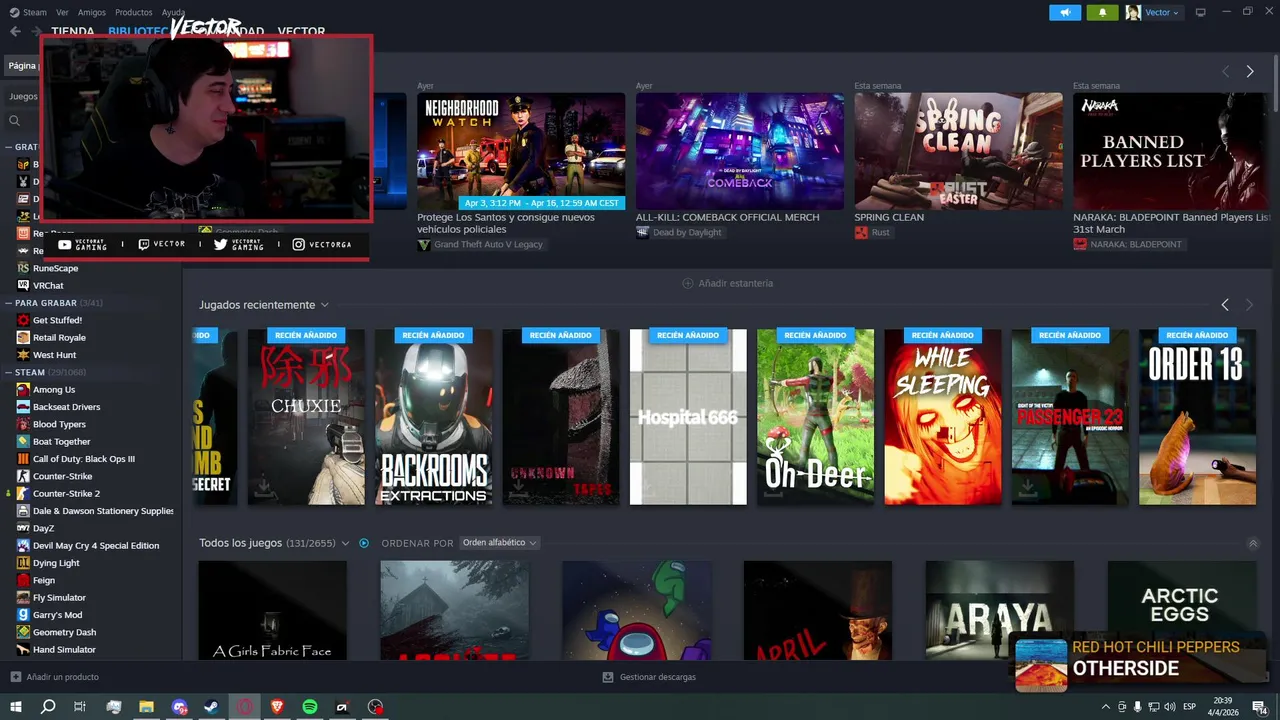This screenshot has height=720, width=1280.
Task: Show hidden system tray icons chevron
Action: pos(1106,707)
